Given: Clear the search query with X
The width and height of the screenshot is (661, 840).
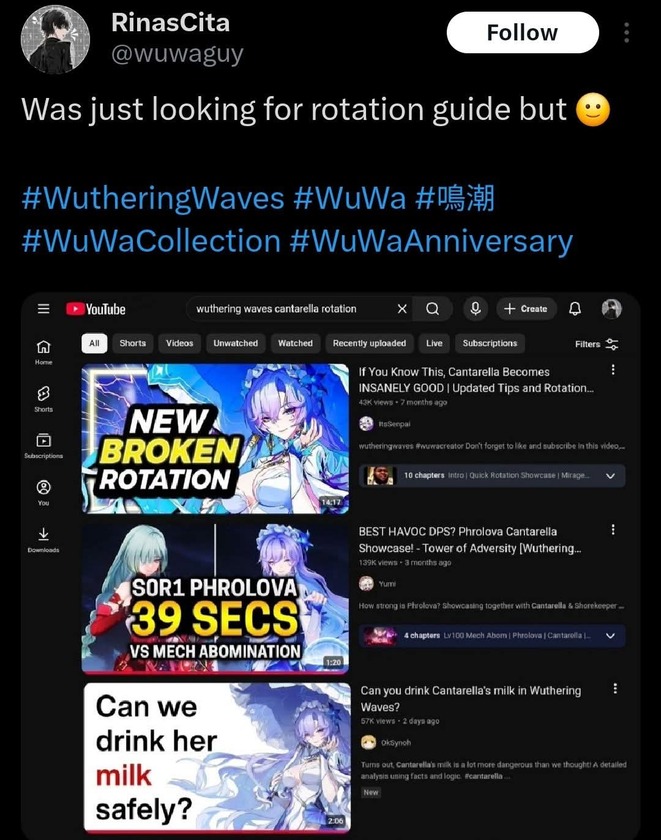Looking at the screenshot, I should click(402, 309).
